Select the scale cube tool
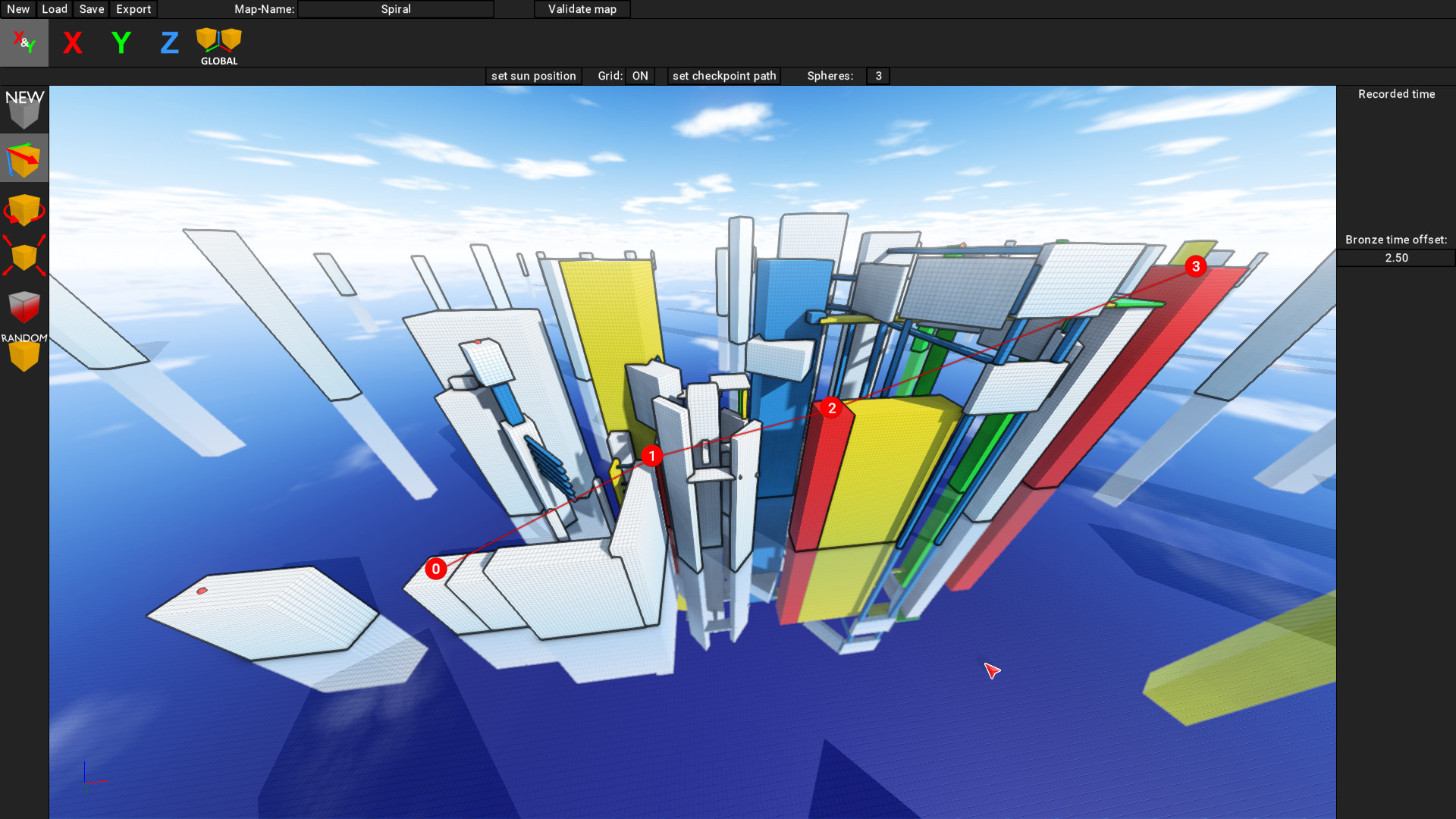Viewport: 1456px width, 819px height. (24, 257)
